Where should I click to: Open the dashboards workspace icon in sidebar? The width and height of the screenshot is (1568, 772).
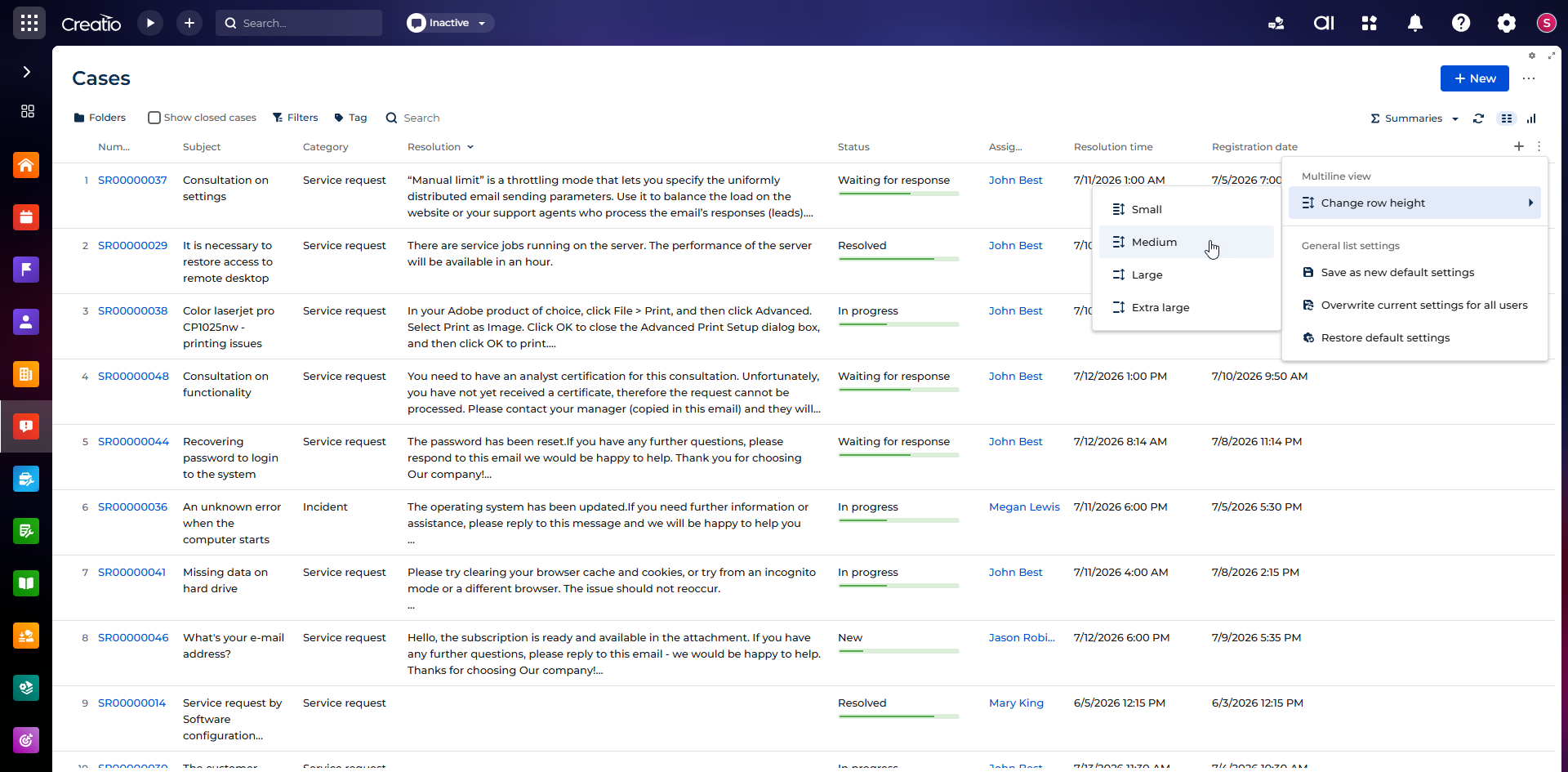[28, 111]
